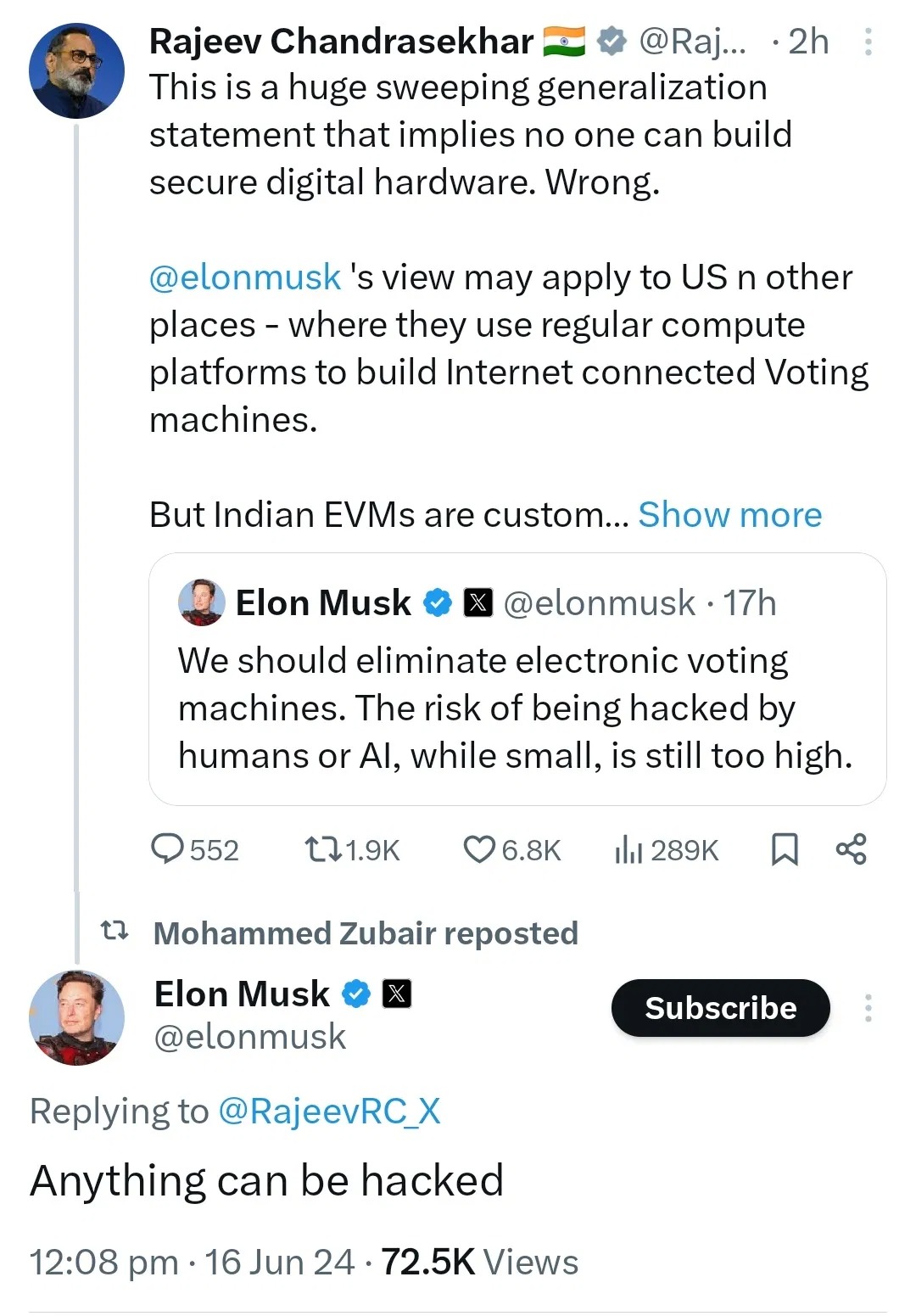View analytics icon showing 289K views
Screen dimensions: 916x1316
[x=628, y=848]
